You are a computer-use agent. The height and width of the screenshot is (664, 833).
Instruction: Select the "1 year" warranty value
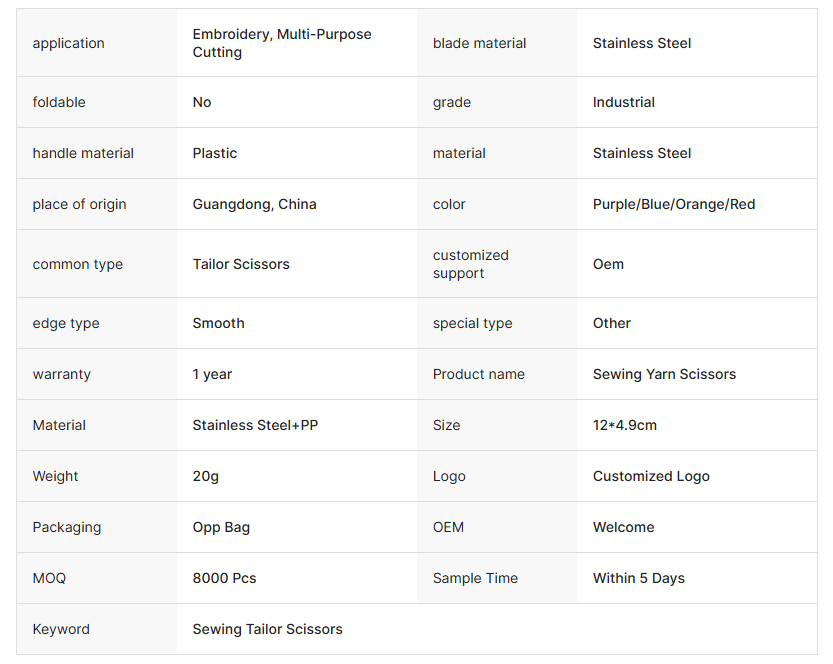click(212, 374)
